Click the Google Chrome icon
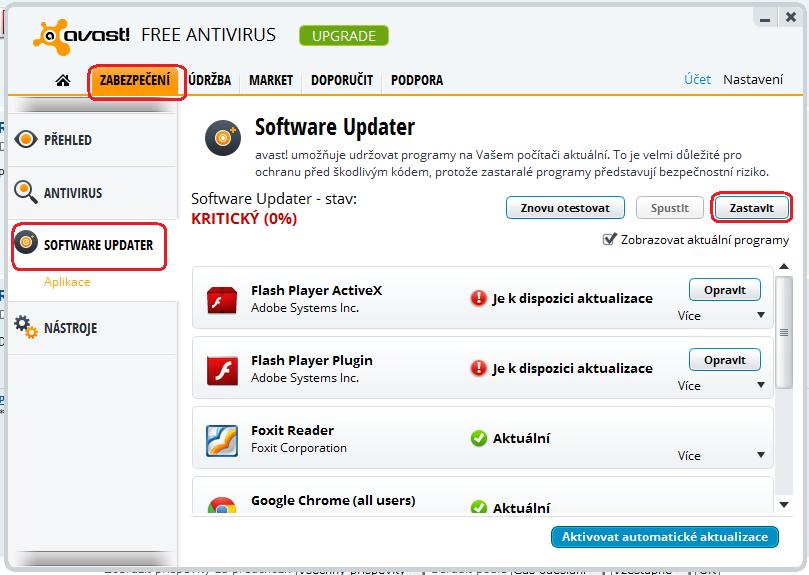This screenshot has width=809, height=575. (222, 506)
